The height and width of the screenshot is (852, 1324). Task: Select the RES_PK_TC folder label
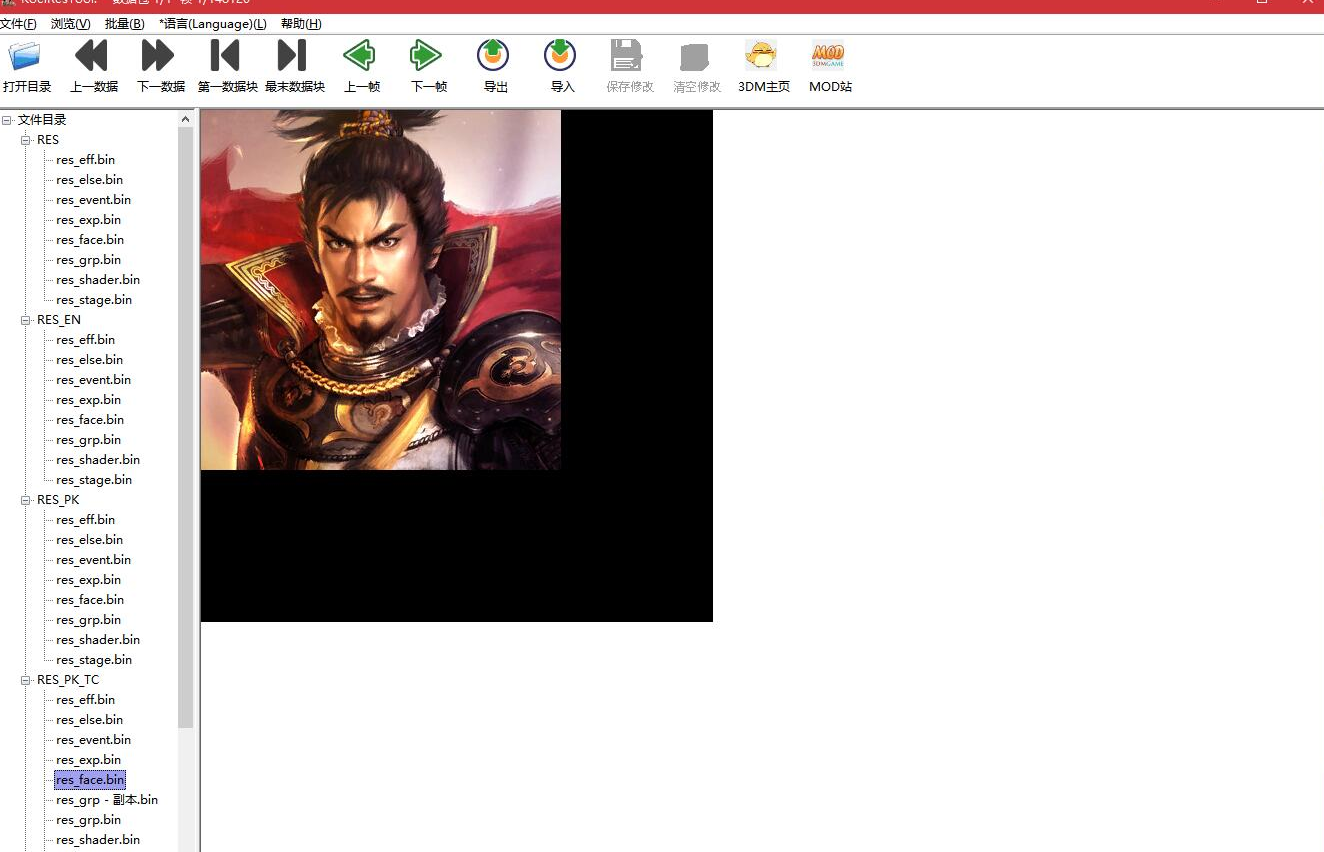pos(68,680)
